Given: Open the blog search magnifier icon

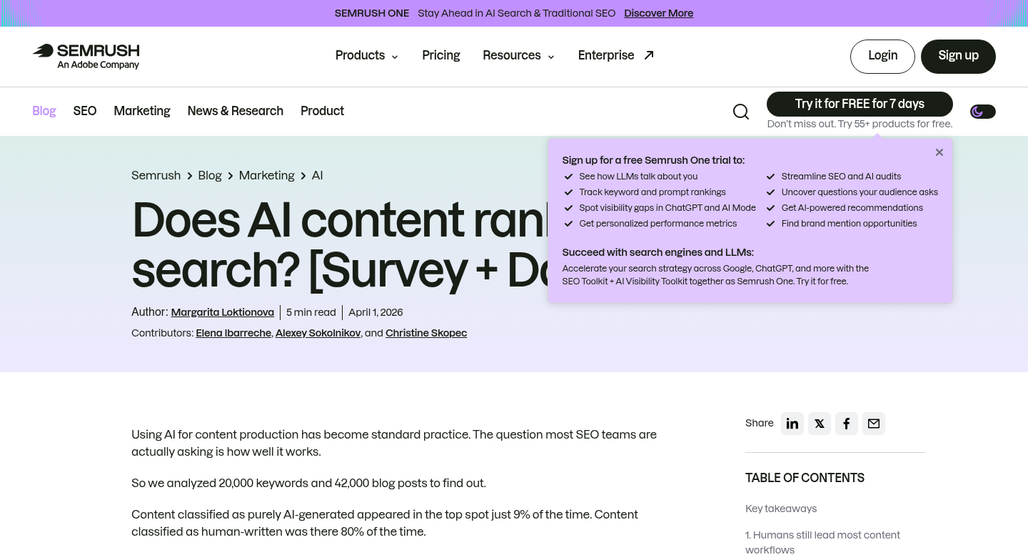Looking at the screenshot, I should tap(741, 111).
